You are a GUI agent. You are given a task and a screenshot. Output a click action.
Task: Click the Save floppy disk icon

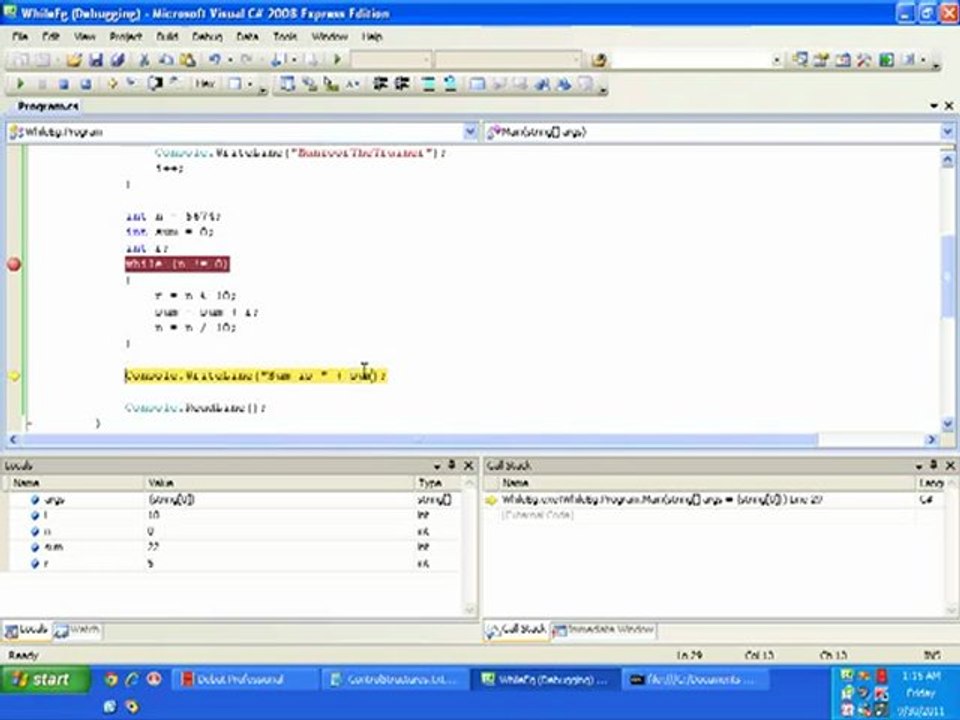tap(96, 59)
